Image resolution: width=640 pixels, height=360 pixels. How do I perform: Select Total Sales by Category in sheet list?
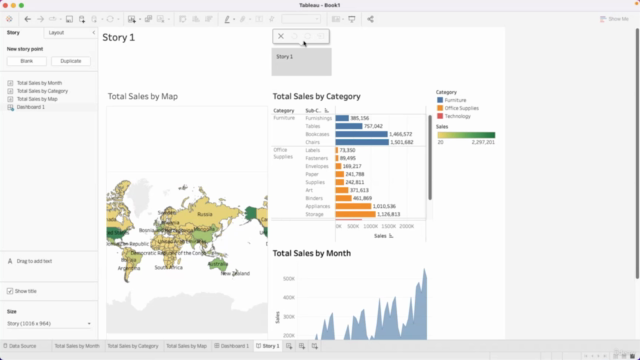(42, 91)
